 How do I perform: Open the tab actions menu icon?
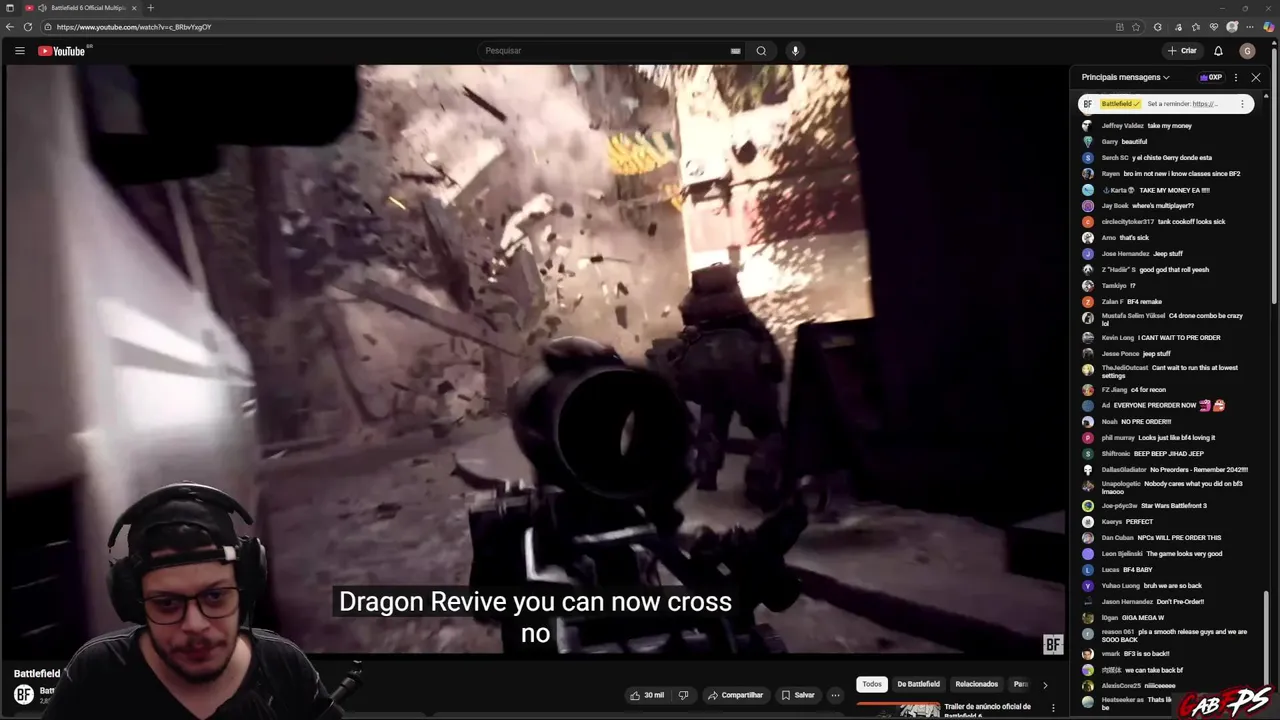coord(9,8)
